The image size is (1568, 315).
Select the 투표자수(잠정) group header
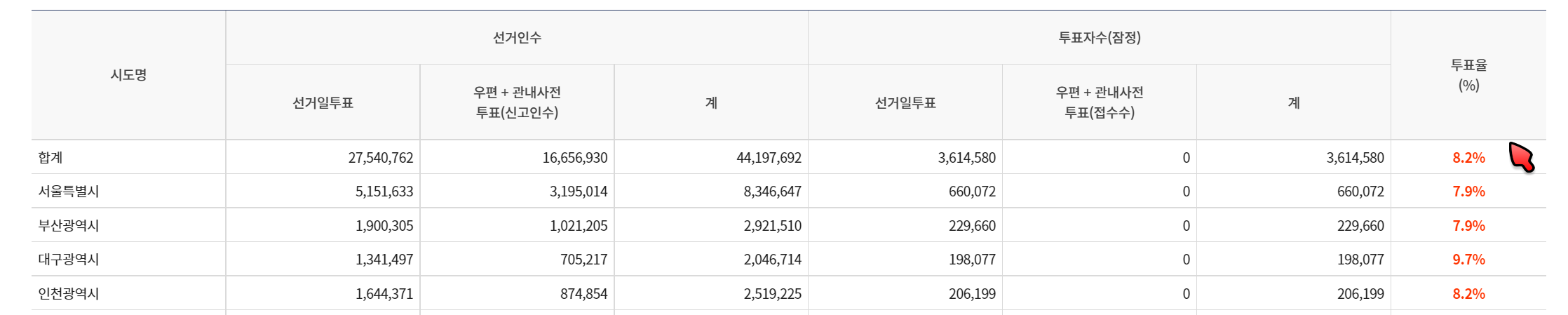1100,38
